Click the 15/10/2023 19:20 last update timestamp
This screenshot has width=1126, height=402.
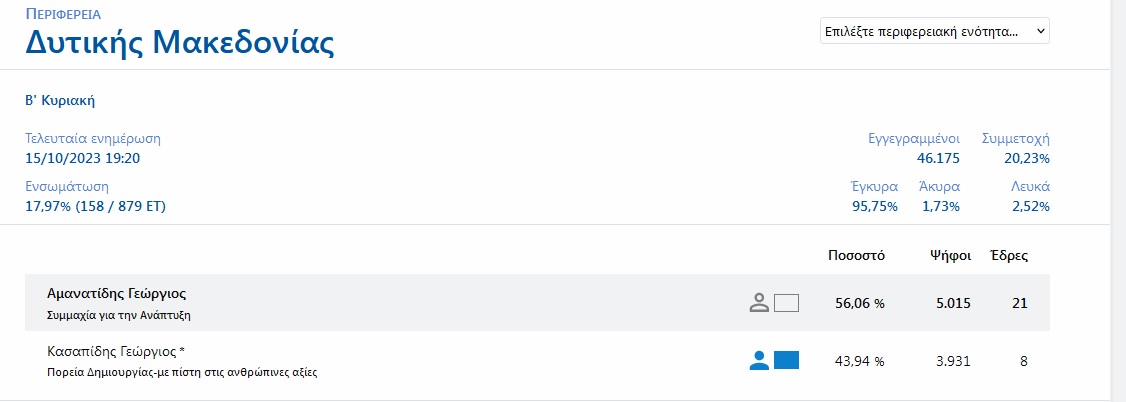(82, 158)
